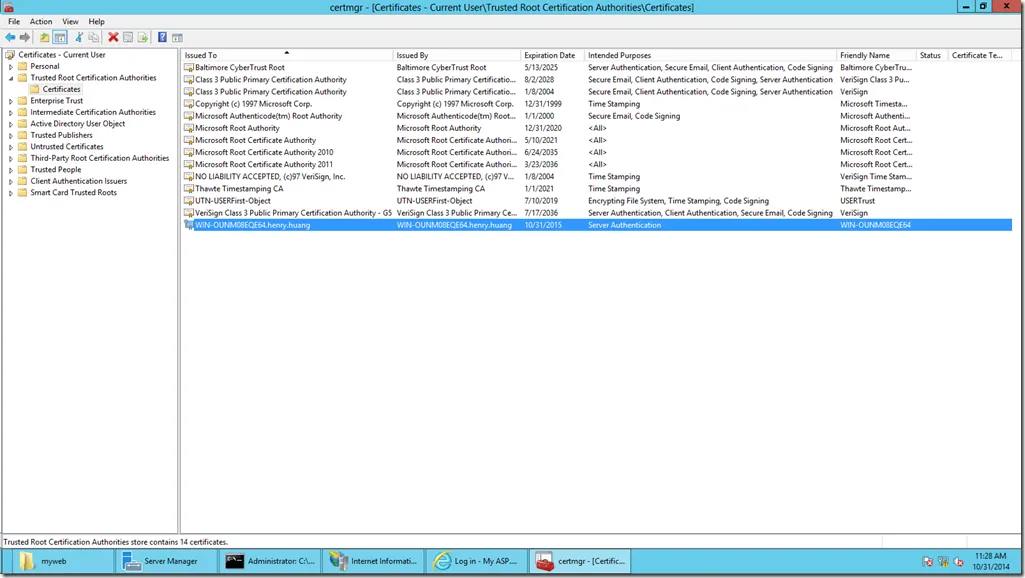Select the Copyright (c) 1997 Microsoft Corp. row

pos(597,104)
